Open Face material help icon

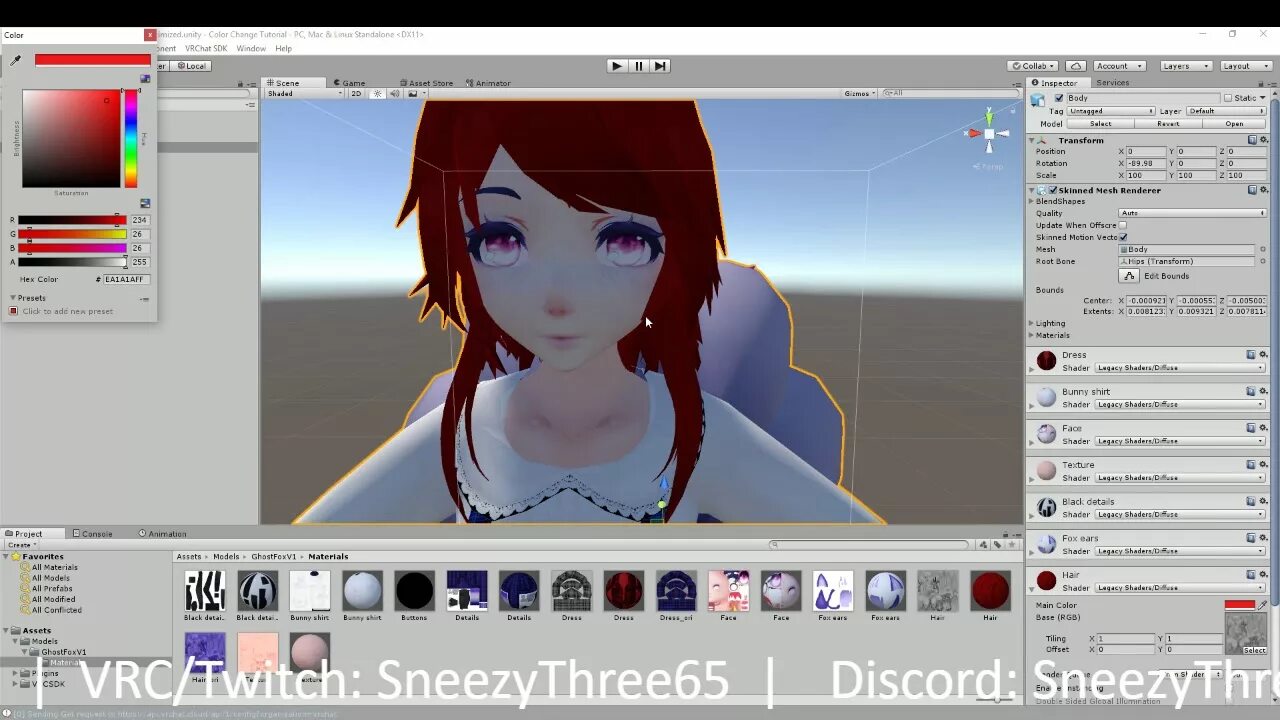point(1251,428)
